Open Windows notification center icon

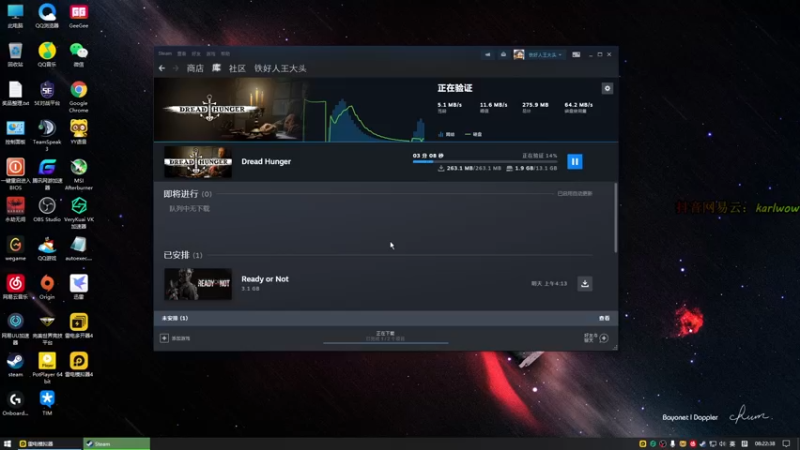coord(787,444)
